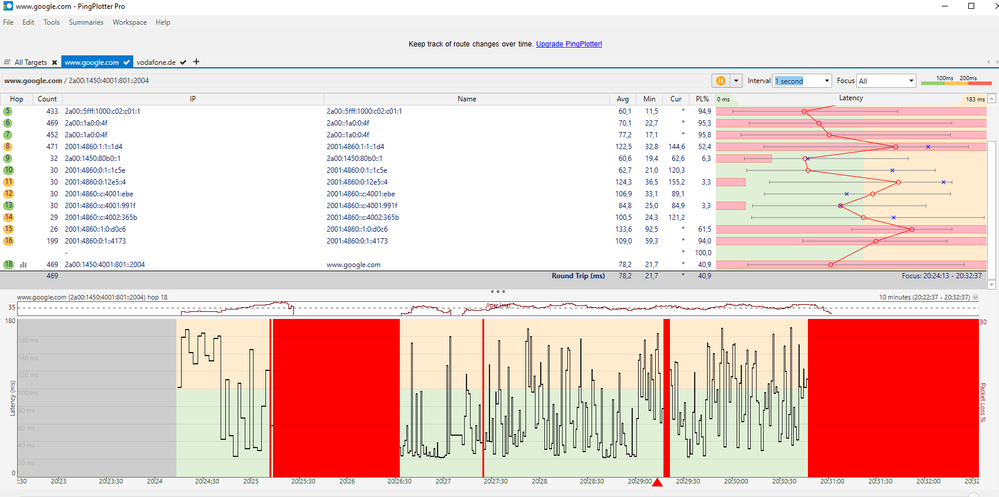Click the red focus marker on timeline
This screenshot has height=497, width=999.
pos(658,483)
